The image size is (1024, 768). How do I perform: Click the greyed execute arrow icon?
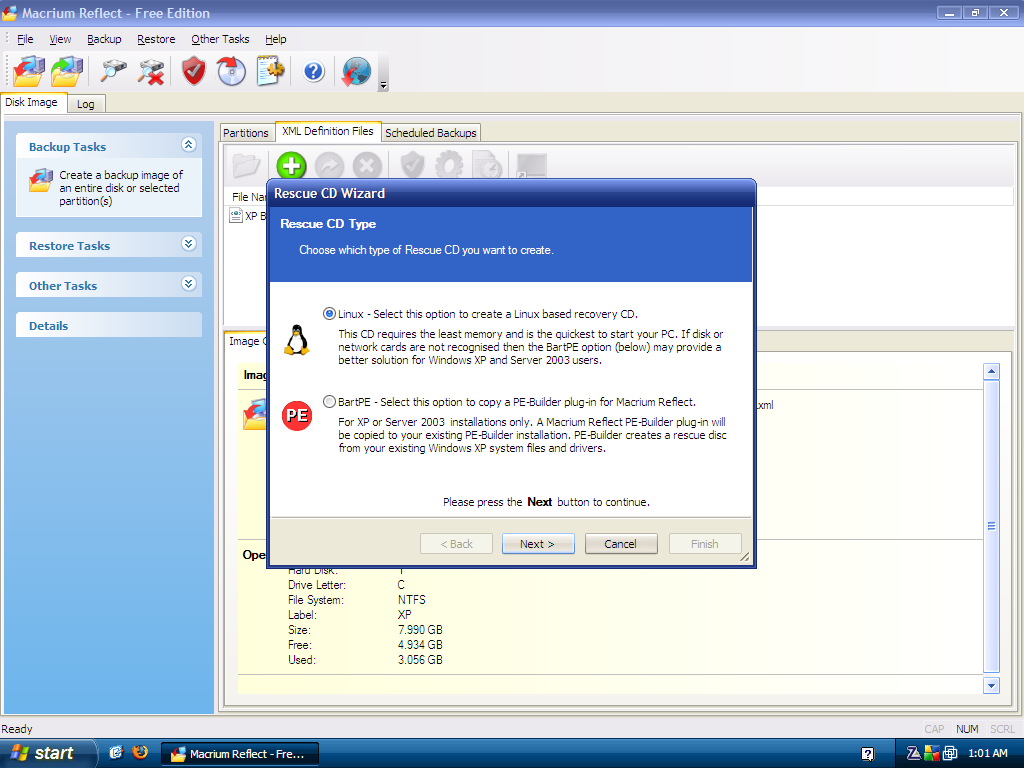click(329, 165)
